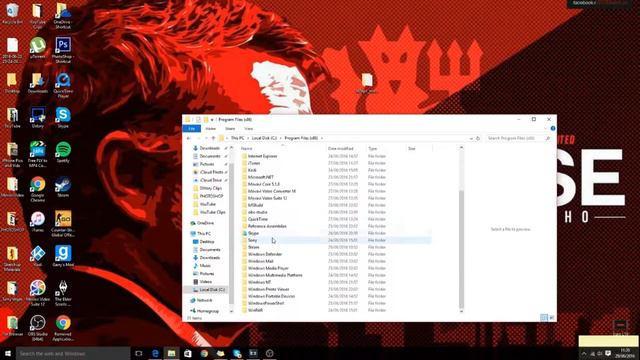Switch to the details view layout icon
Image resolution: width=640 pixels, height=360 pixels.
[x=544, y=318]
